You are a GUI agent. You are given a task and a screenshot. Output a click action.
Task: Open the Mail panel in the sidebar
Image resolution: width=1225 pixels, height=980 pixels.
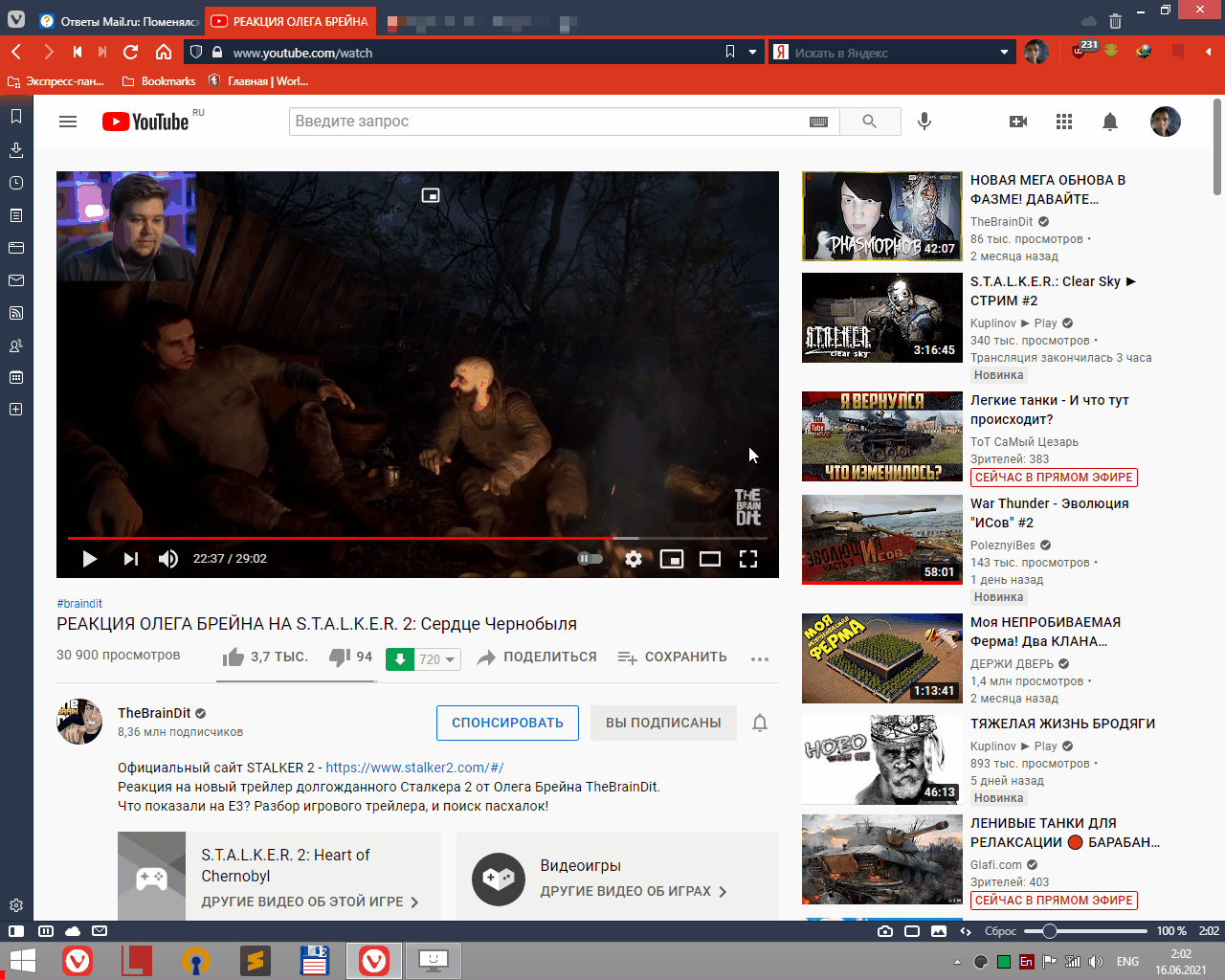(x=16, y=280)
